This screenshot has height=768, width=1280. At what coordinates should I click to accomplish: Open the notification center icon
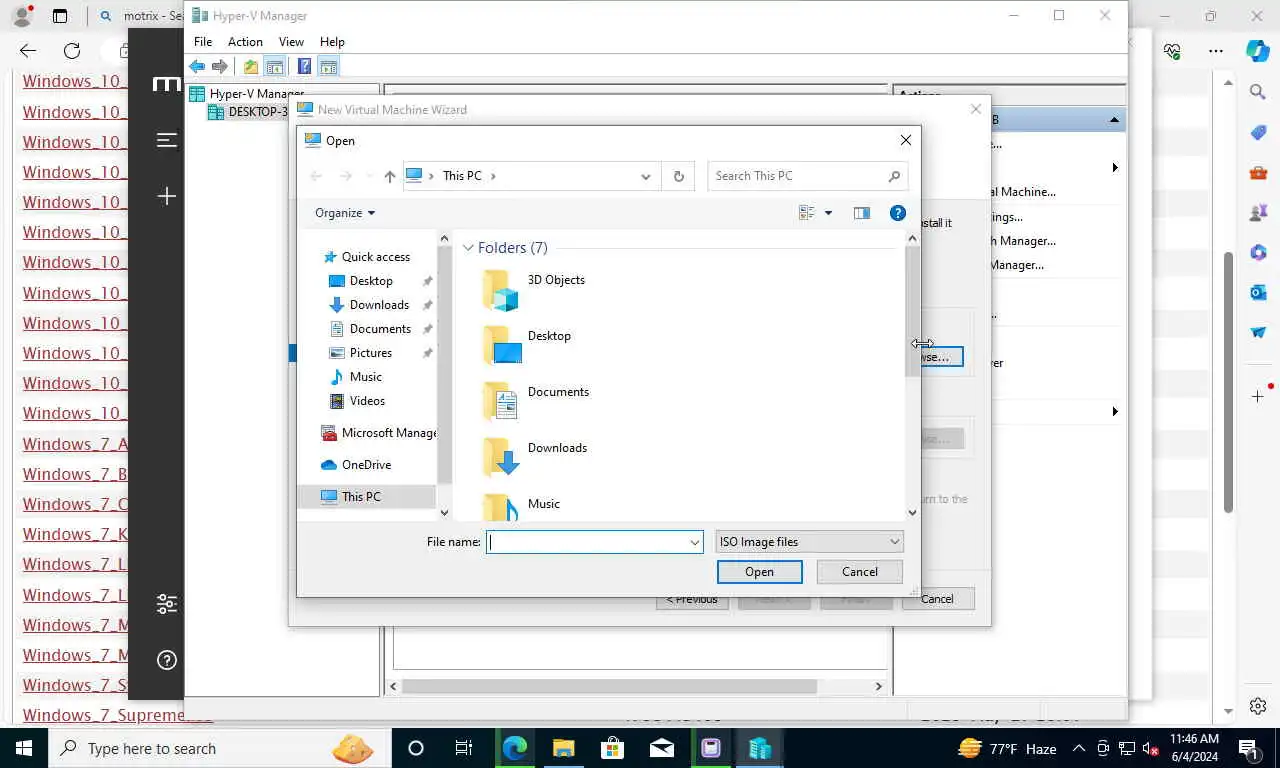[x=1248, y=748]
